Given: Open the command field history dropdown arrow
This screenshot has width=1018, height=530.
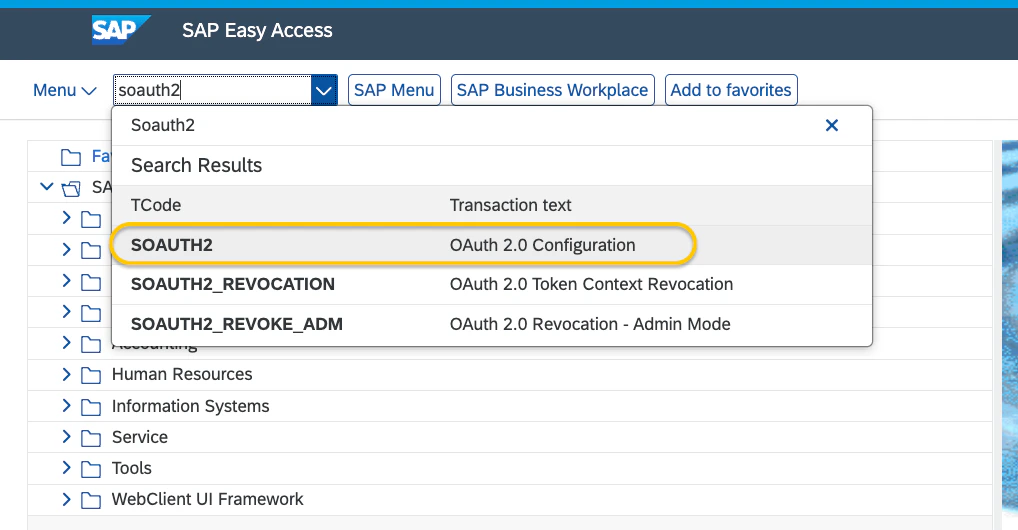Looking at the screenshot, I should point(323,90).
